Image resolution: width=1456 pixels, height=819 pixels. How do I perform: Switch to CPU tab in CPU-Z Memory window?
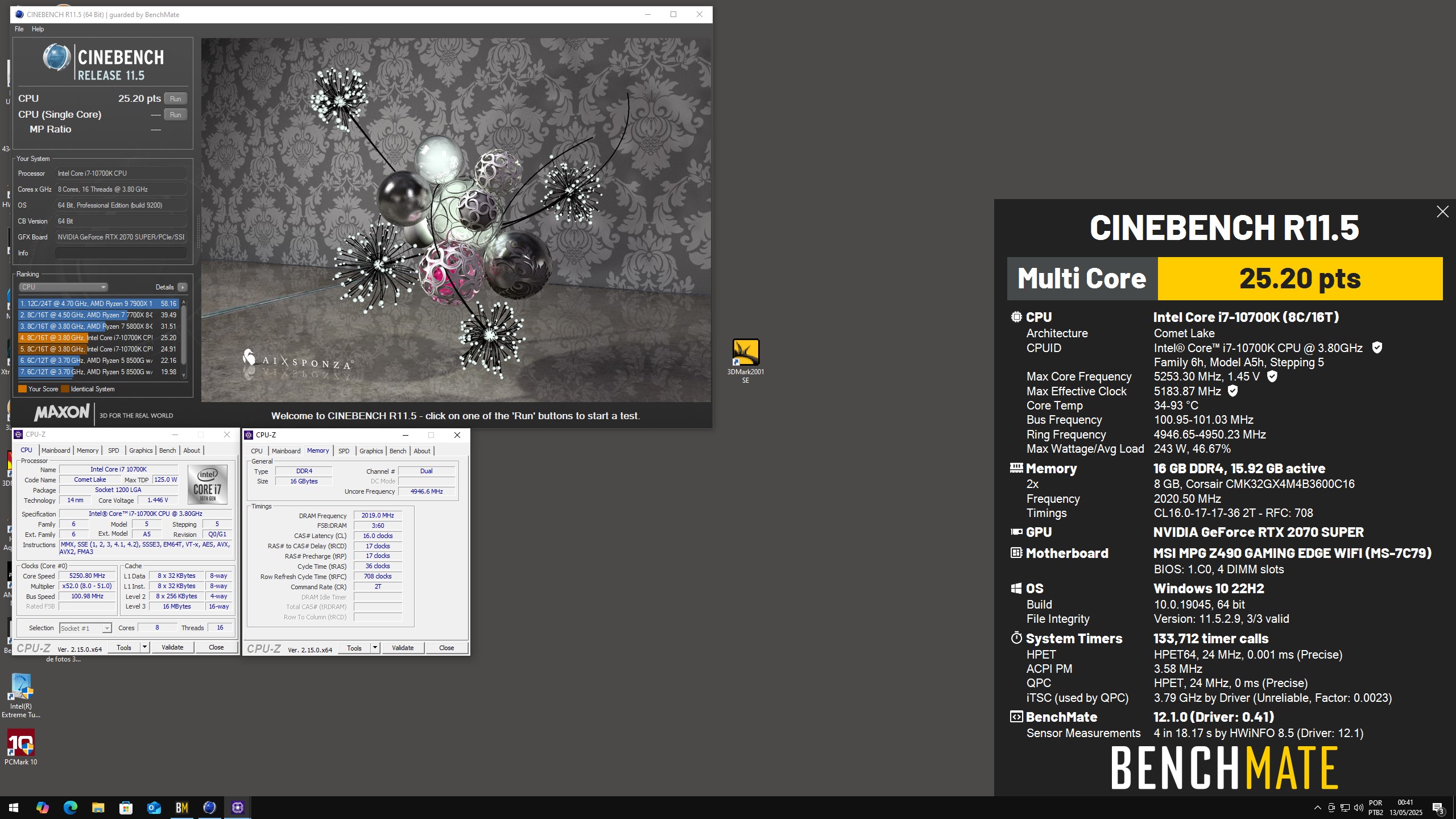[257, 451]
